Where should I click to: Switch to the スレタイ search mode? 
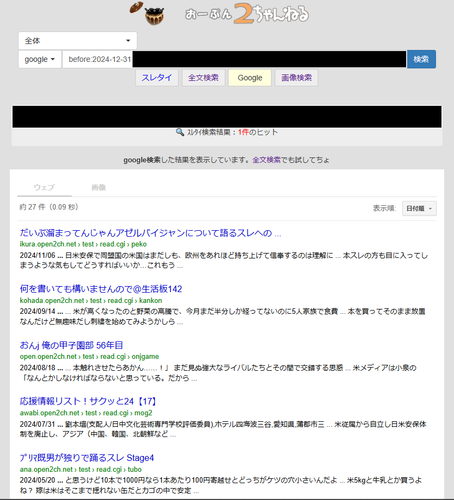157,78
